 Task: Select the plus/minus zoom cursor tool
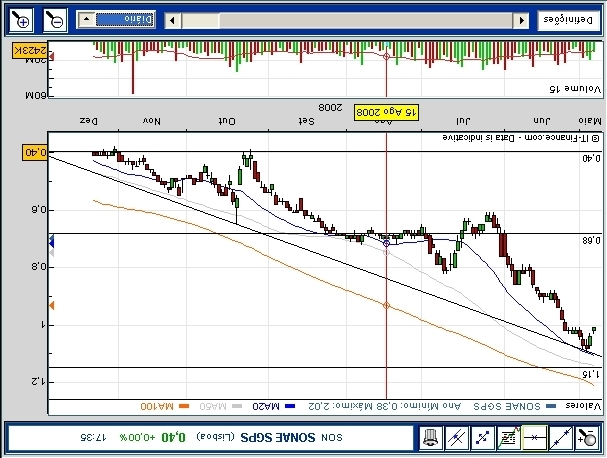(586, 438)
